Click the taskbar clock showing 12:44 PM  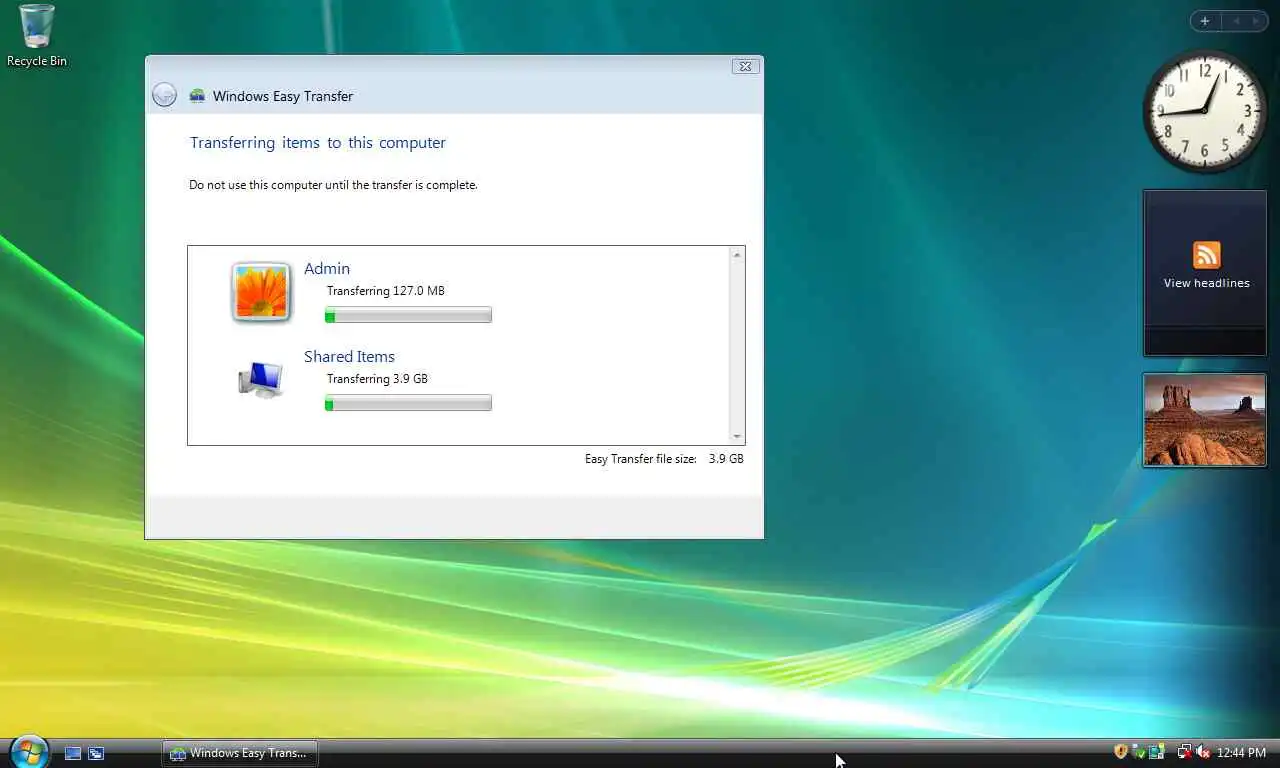click(x=1241, y=753)
